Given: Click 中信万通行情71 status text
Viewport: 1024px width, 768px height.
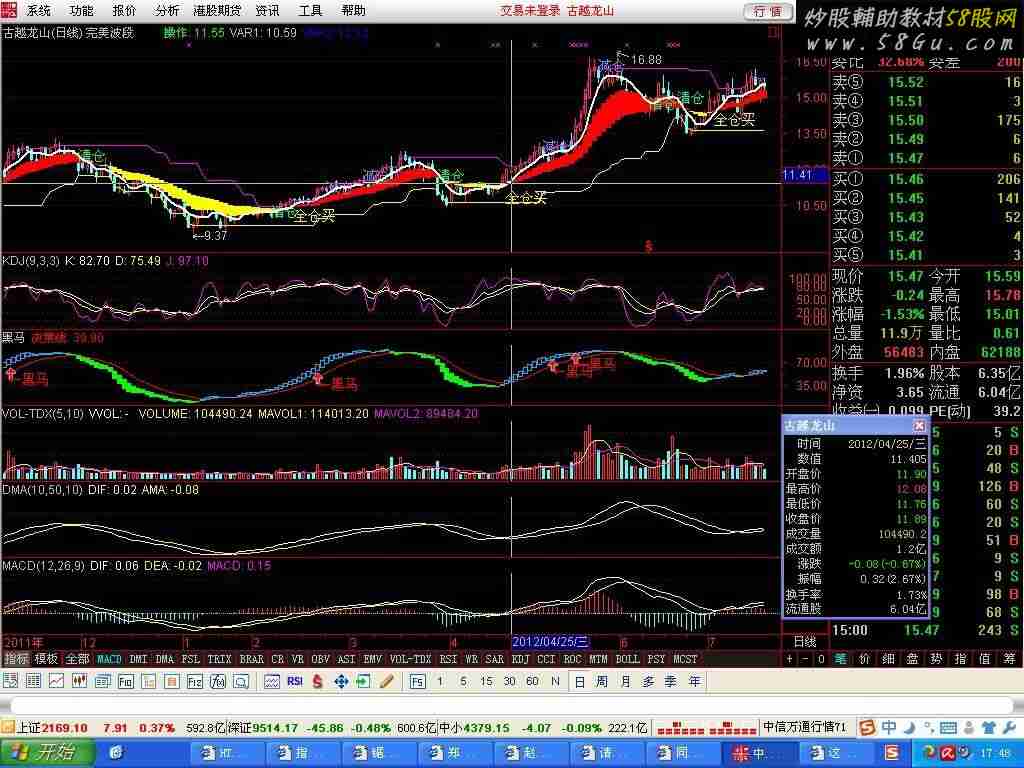Looking at the screenshot, I should (805, 727).
